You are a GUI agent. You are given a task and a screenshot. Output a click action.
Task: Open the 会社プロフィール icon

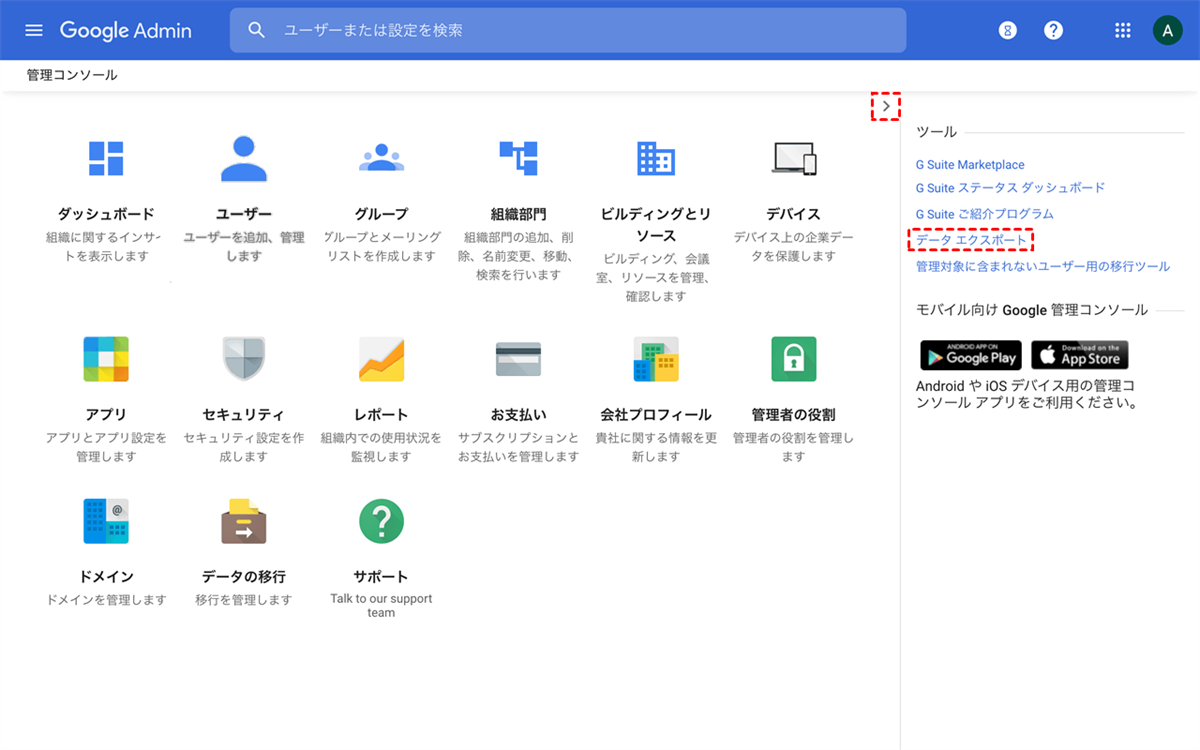coord(656,359)
